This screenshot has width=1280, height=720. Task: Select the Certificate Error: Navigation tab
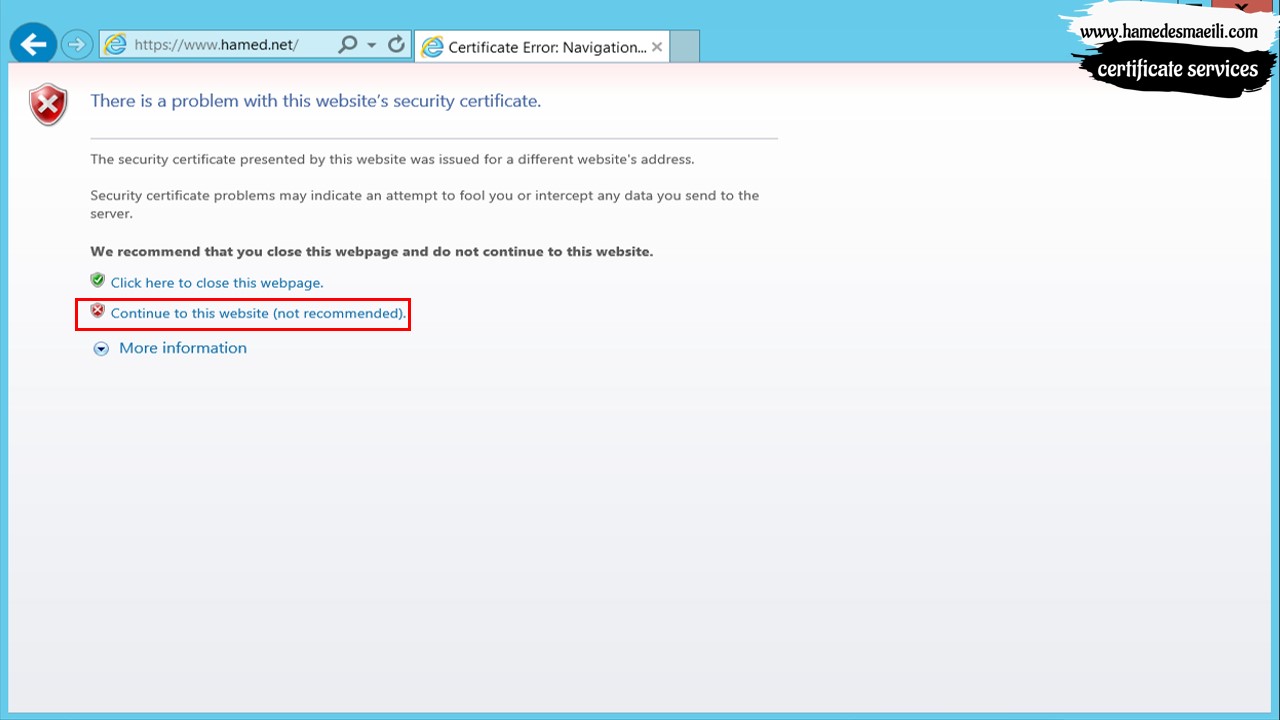coord(541,47)
